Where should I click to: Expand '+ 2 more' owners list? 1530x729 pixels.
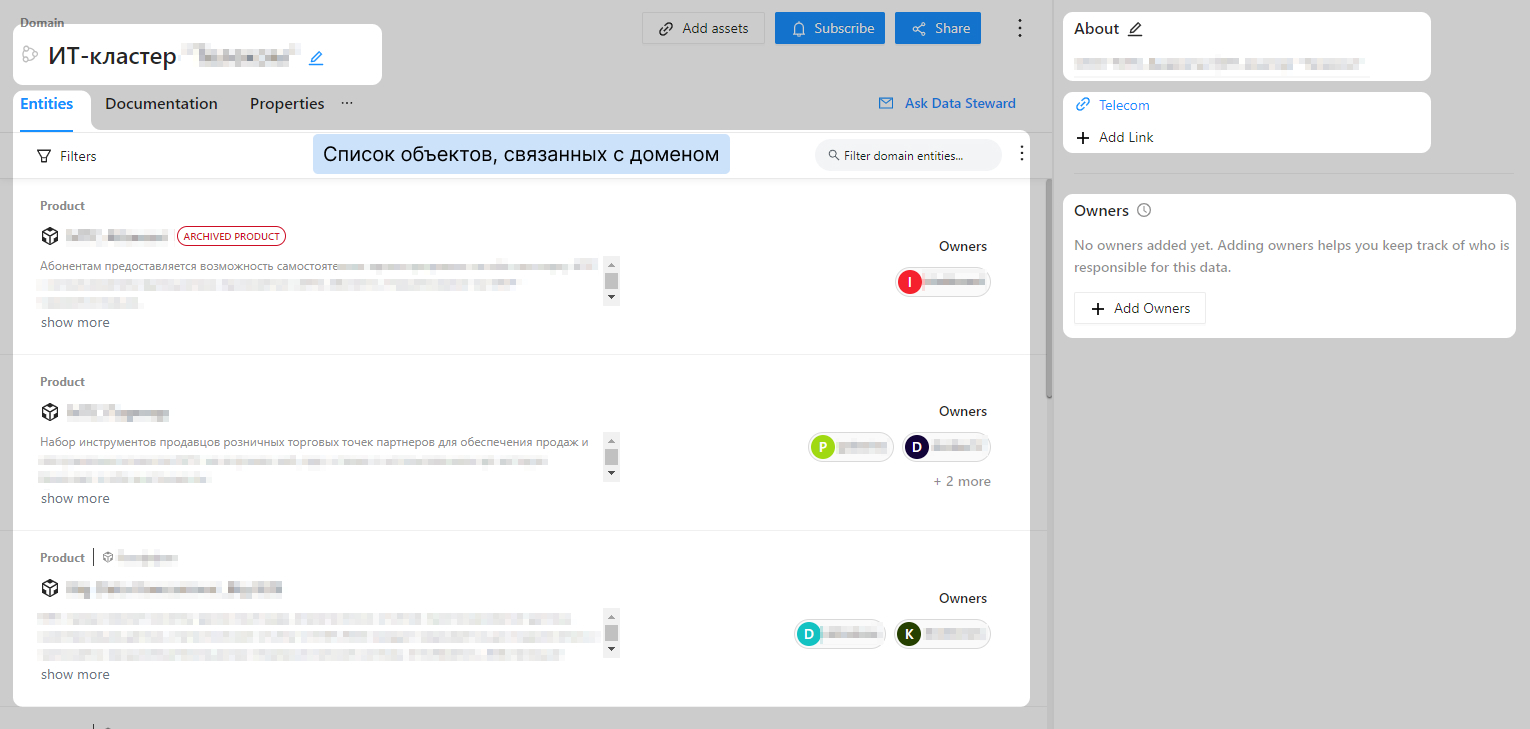tap(962, 481)
